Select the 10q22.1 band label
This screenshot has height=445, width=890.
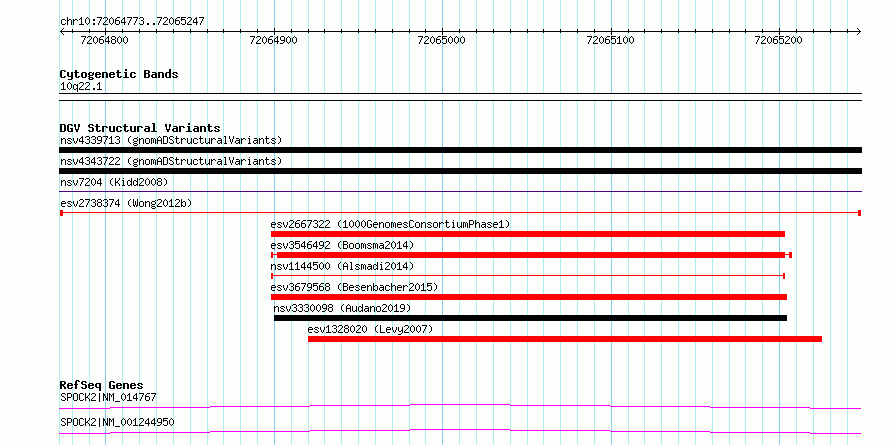pos(81,87)
